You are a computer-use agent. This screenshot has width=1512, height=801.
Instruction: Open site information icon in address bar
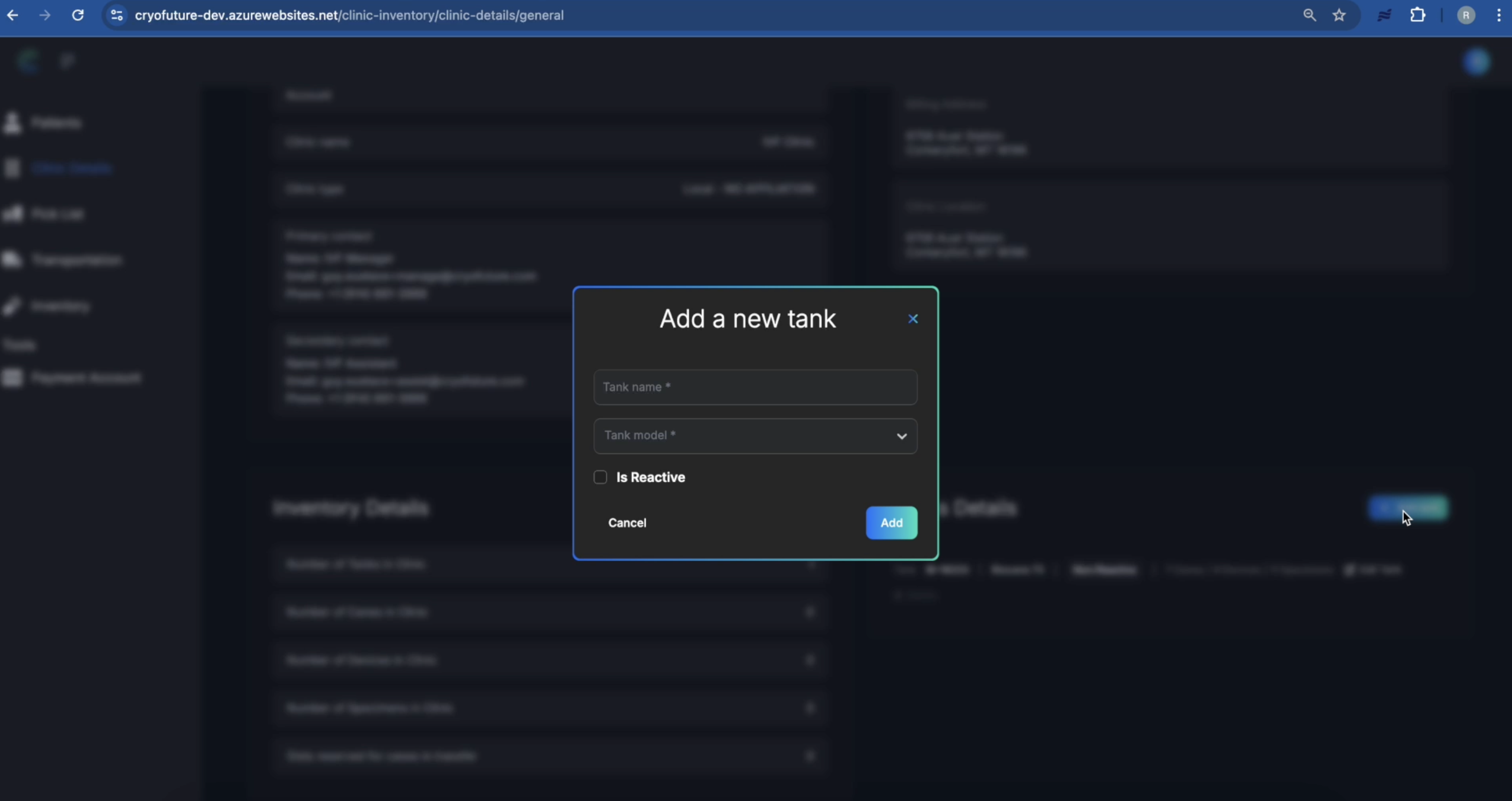tap(117, 15)
